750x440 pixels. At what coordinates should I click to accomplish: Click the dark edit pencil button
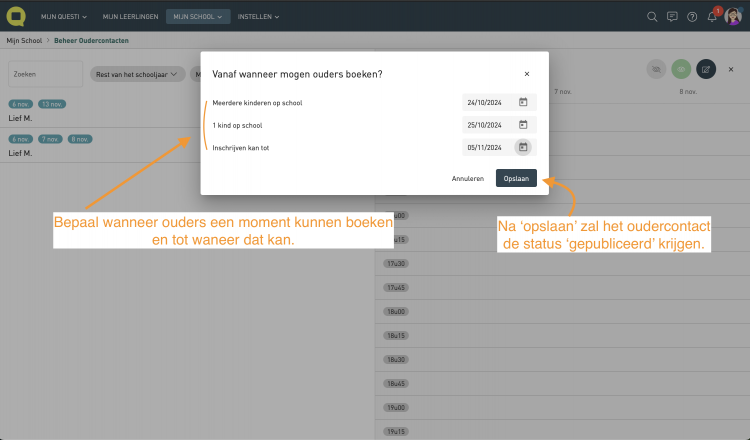706,69
